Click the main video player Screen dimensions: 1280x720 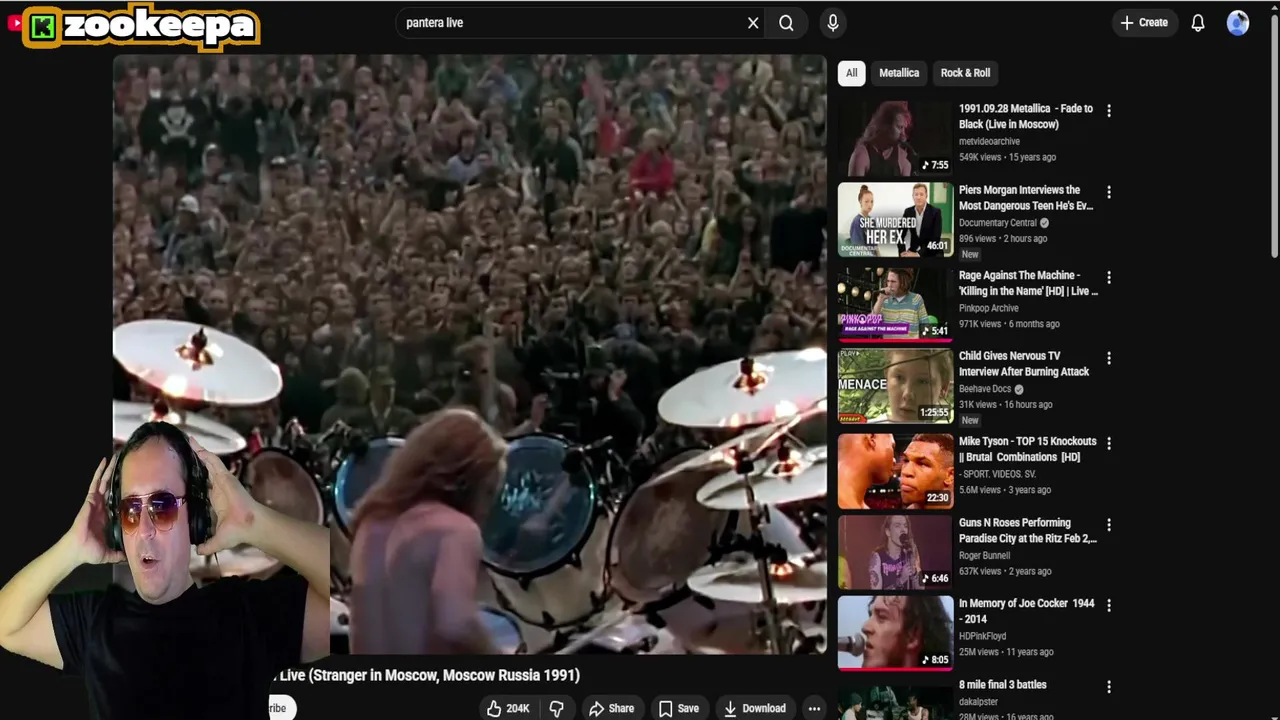470,354
